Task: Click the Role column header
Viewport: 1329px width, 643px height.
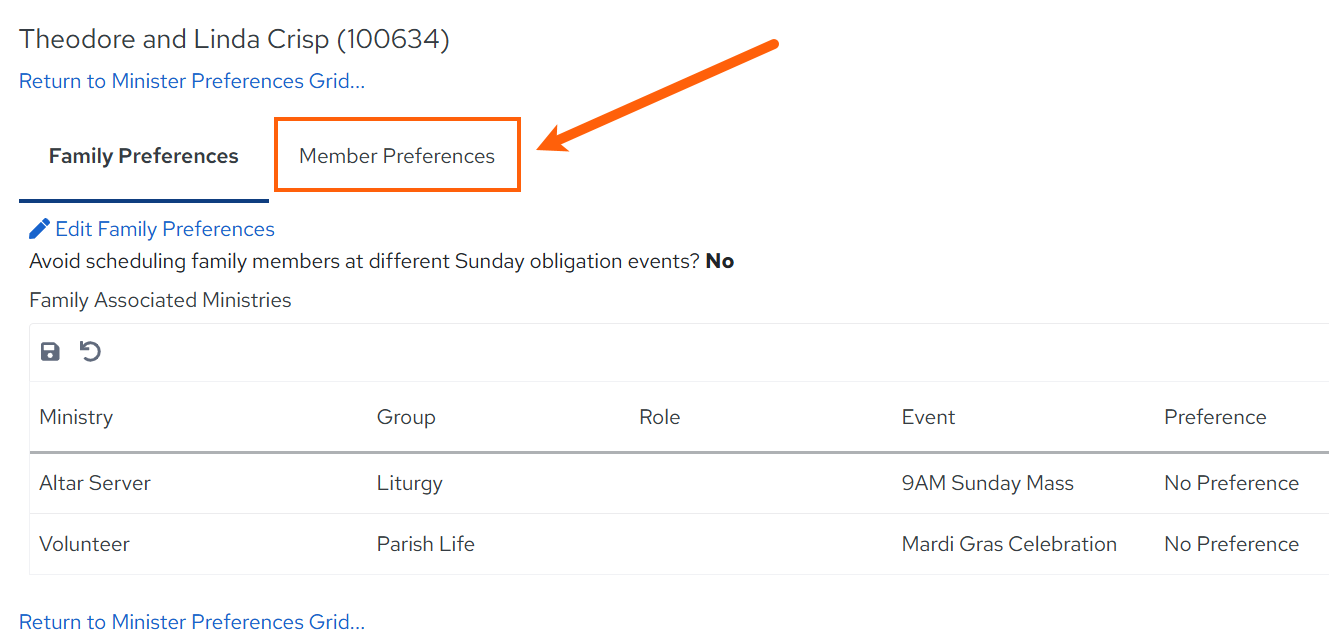Action: 660,417
